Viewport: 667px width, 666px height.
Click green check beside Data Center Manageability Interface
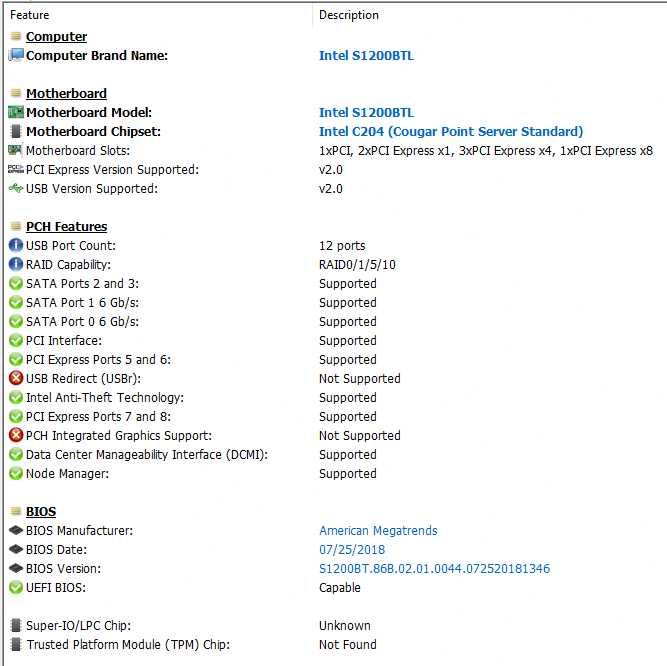point(16,454)
